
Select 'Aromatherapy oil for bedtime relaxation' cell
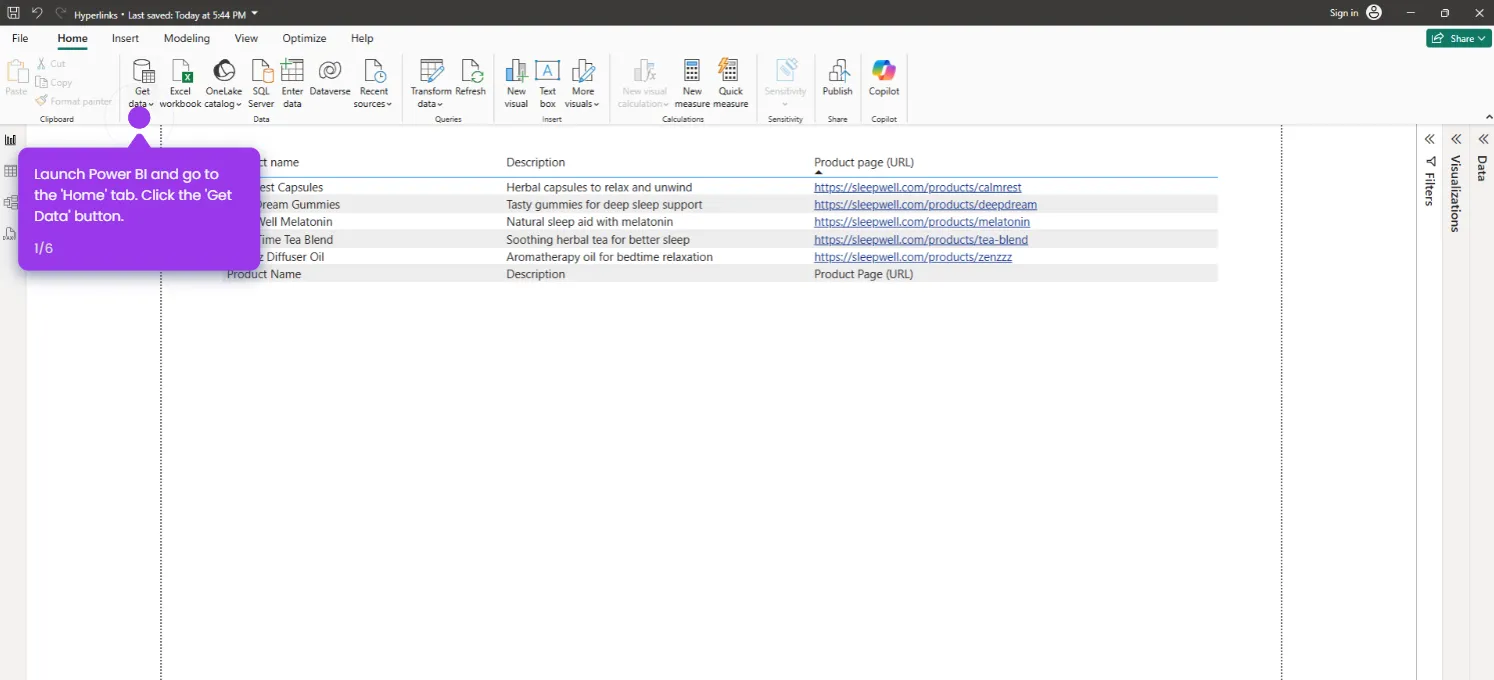(609, 257)
